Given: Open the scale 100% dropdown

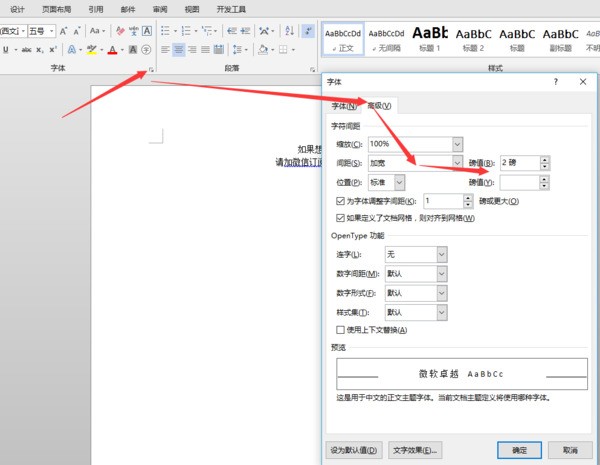Looking at the screenshot, I should pyautogui.click(x=457, y=144).
